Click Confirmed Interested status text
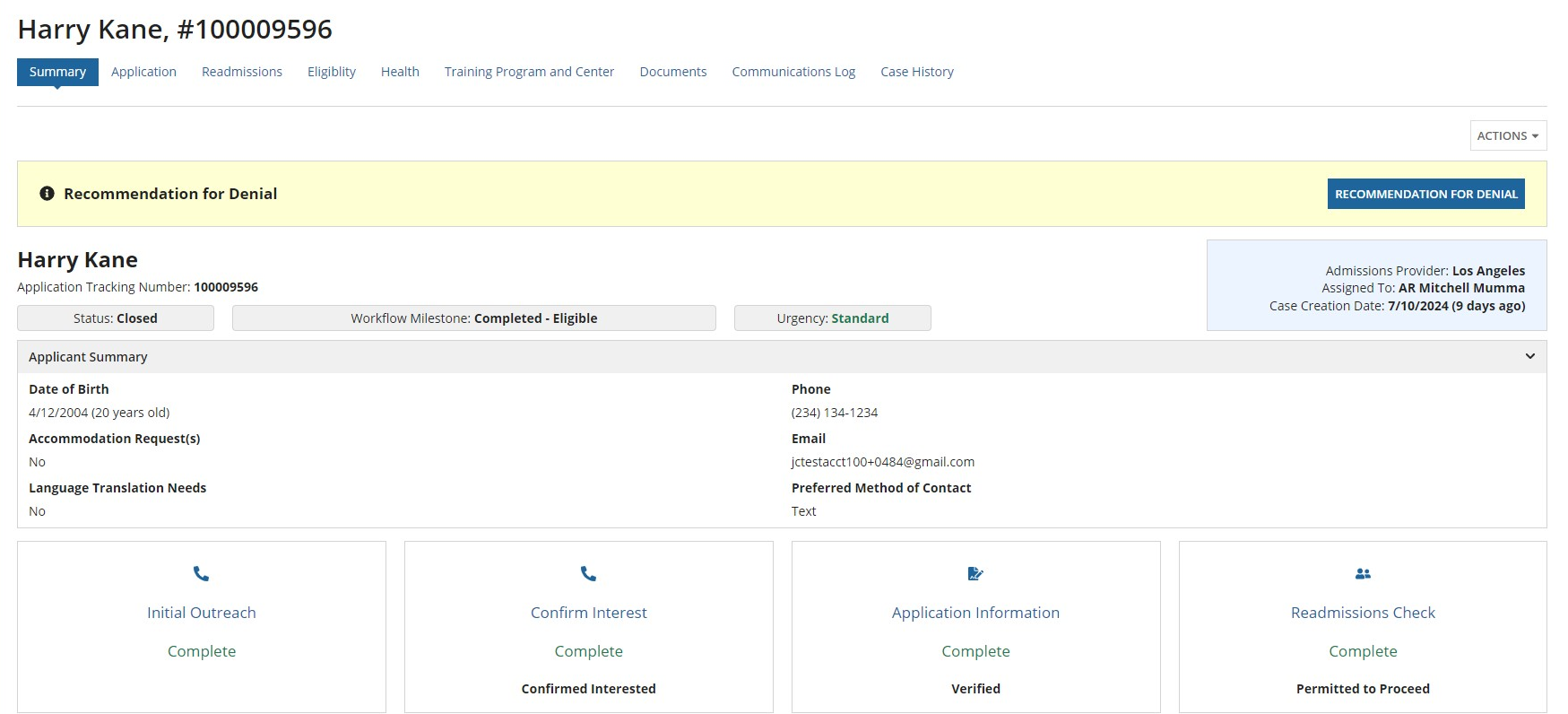This screenshot has height=714, width=1568. pyautogui.click(x=589, y=689)
